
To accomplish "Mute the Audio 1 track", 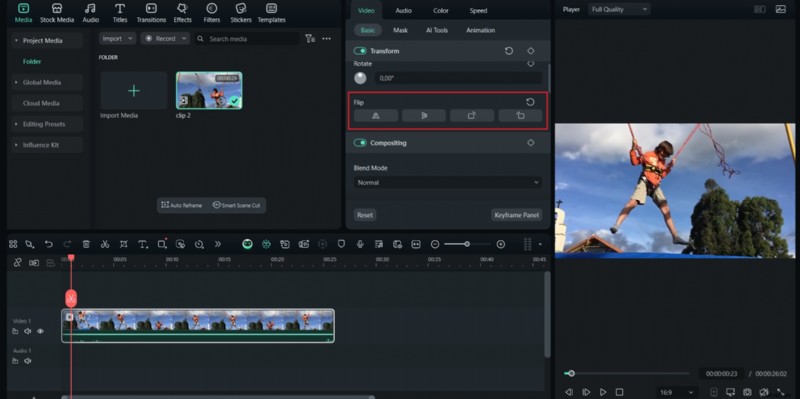I will coord(28,361).
